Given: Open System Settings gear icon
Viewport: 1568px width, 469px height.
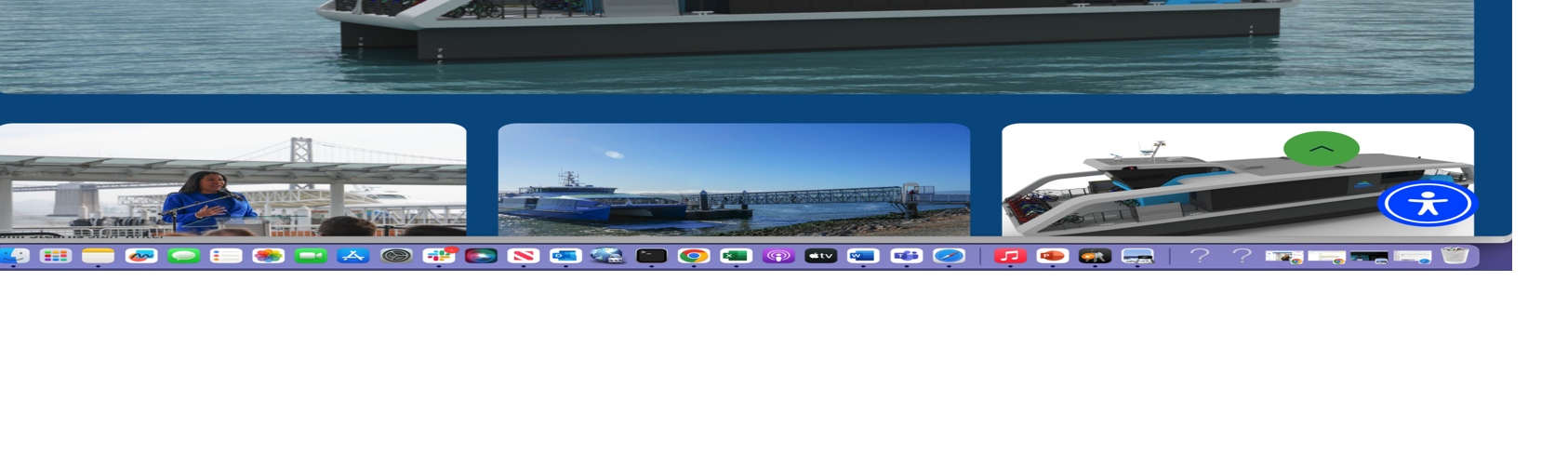Looking at the screenshot, I should point(396,256).
